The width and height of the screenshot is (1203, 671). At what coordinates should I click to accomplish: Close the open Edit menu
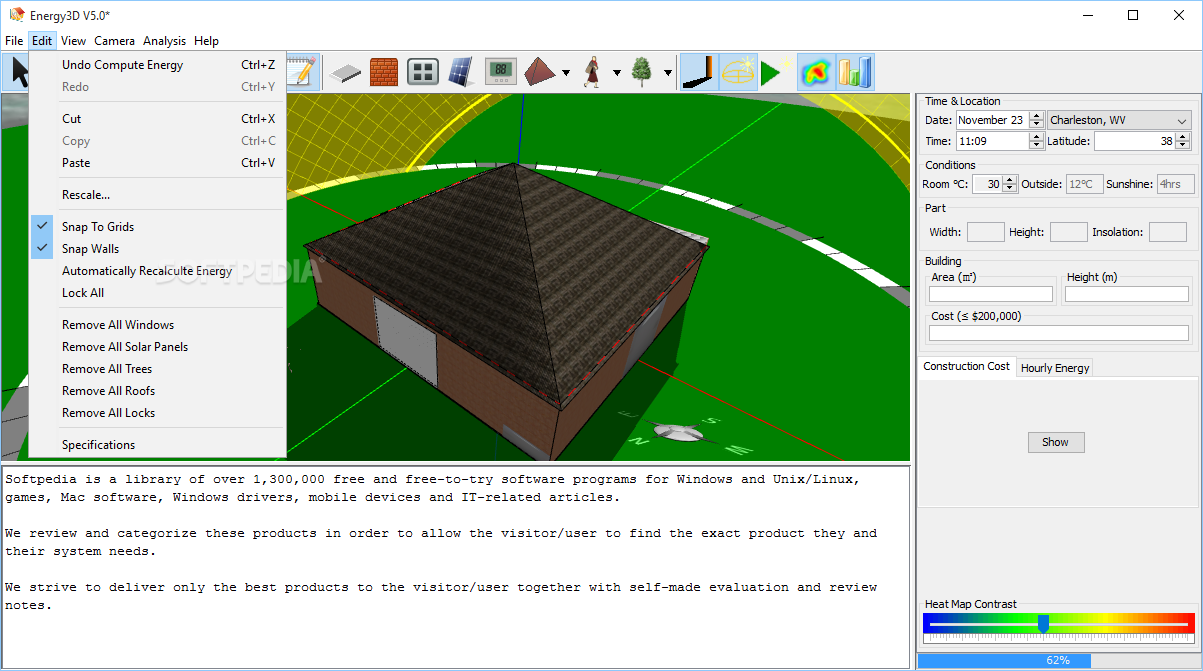point(42,41)
